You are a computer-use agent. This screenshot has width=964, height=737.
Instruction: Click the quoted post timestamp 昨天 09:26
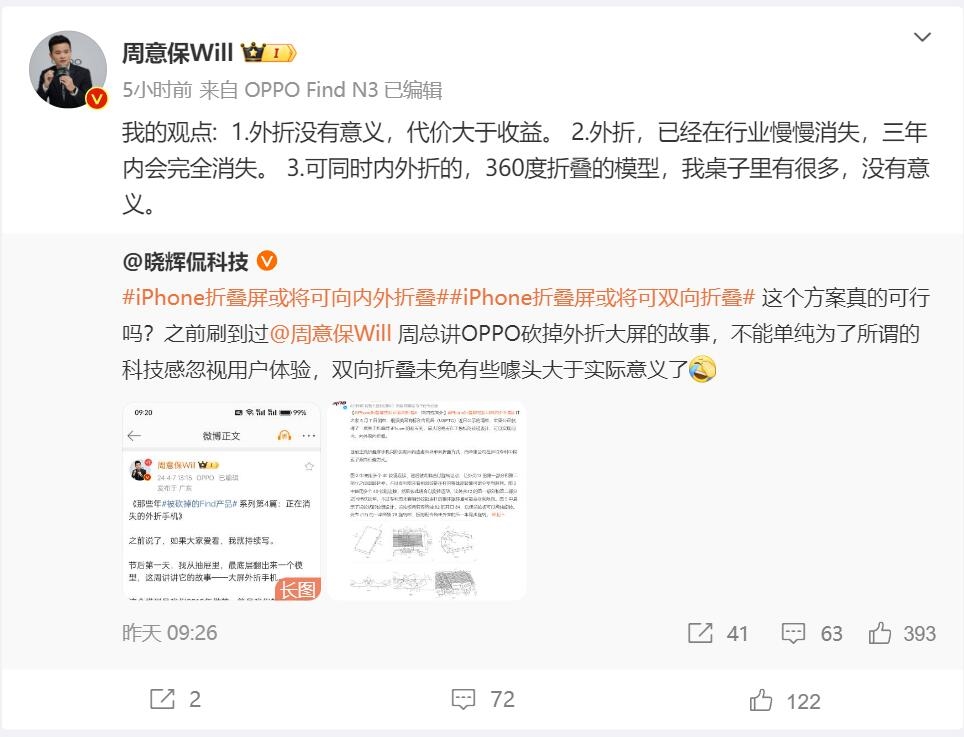pyautogui.click(x=170, y=633)
